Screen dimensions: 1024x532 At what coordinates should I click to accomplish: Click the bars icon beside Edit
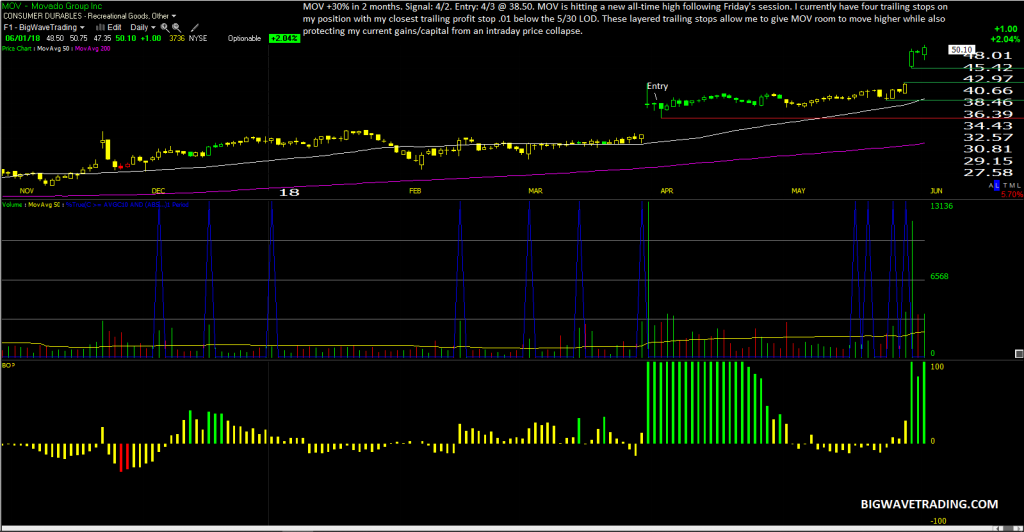[x=101, y=27]
